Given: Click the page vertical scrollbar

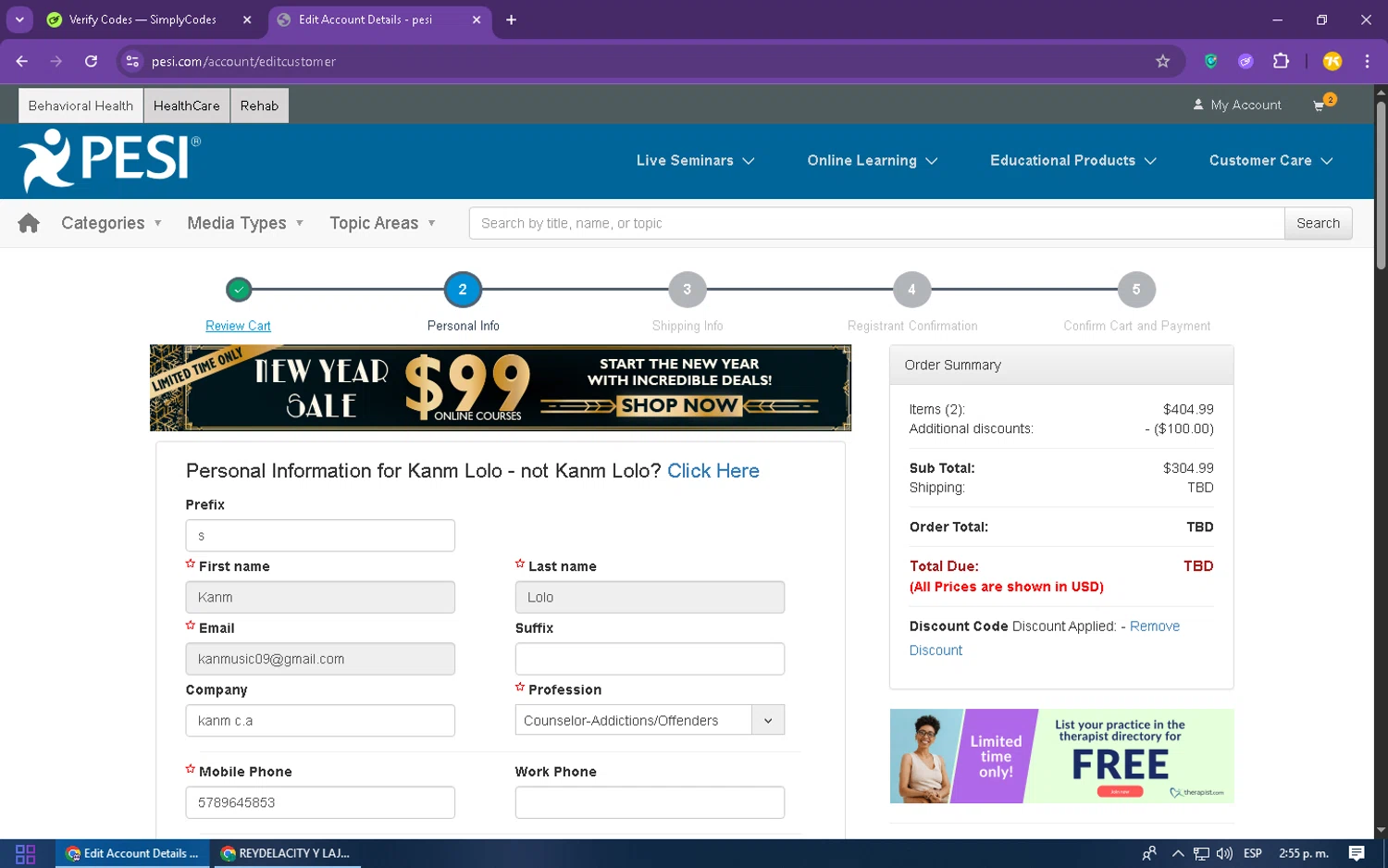Looking at the screenshot, I should click(1381, 185).
